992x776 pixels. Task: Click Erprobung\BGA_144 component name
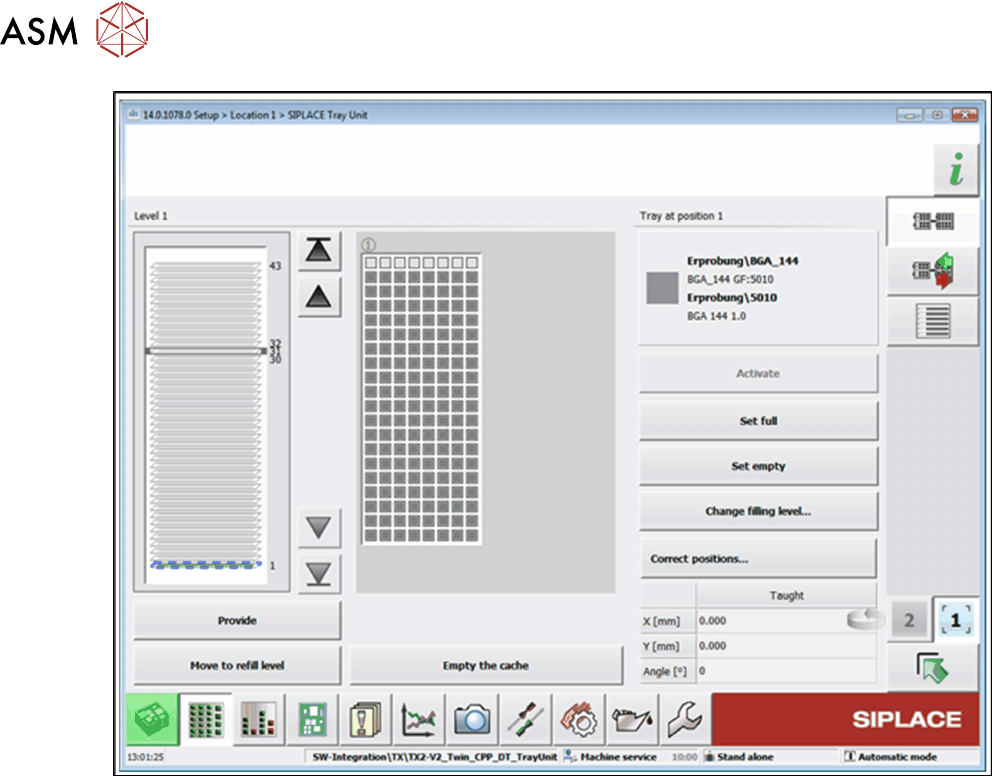pyautogui.click(x=743, y=261)
